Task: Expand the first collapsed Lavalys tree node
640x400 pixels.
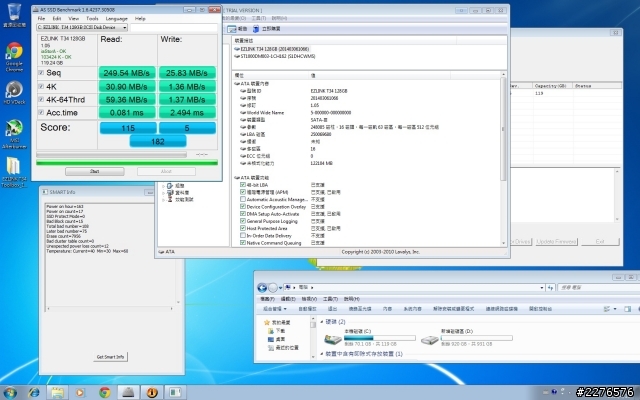Action: [164, 186]
